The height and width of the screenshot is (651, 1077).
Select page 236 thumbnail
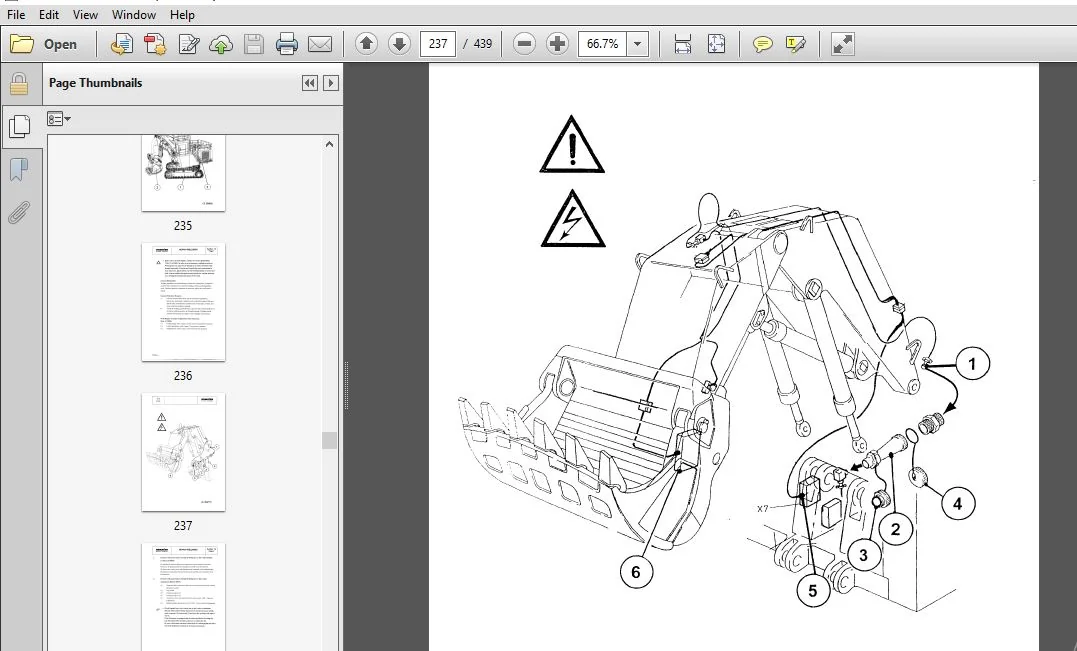pyautogui.click(x=183, y=302)
